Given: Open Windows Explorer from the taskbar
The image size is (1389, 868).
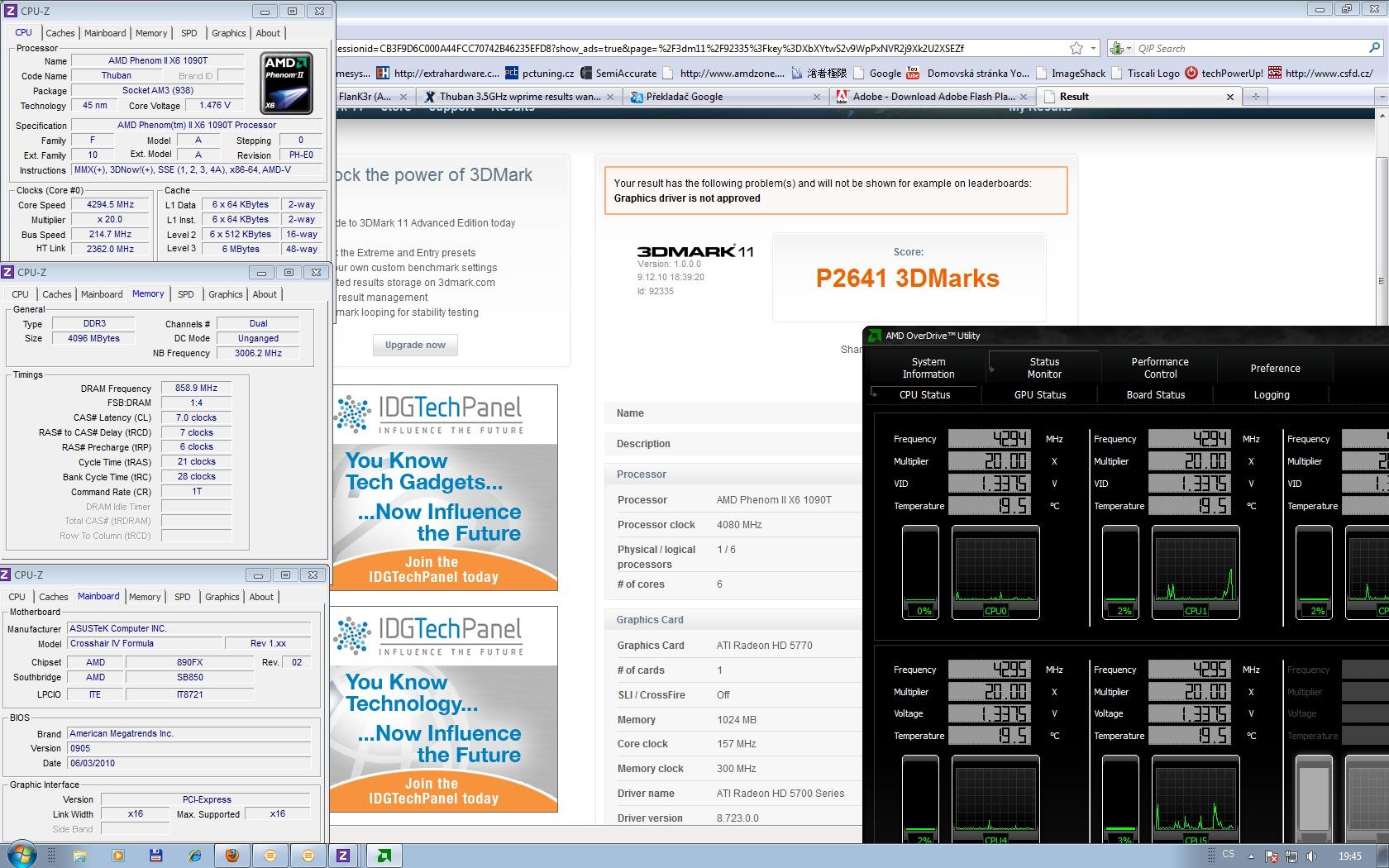Looking at the screenshot, I should pyautogui.click(x=79, y=856).
